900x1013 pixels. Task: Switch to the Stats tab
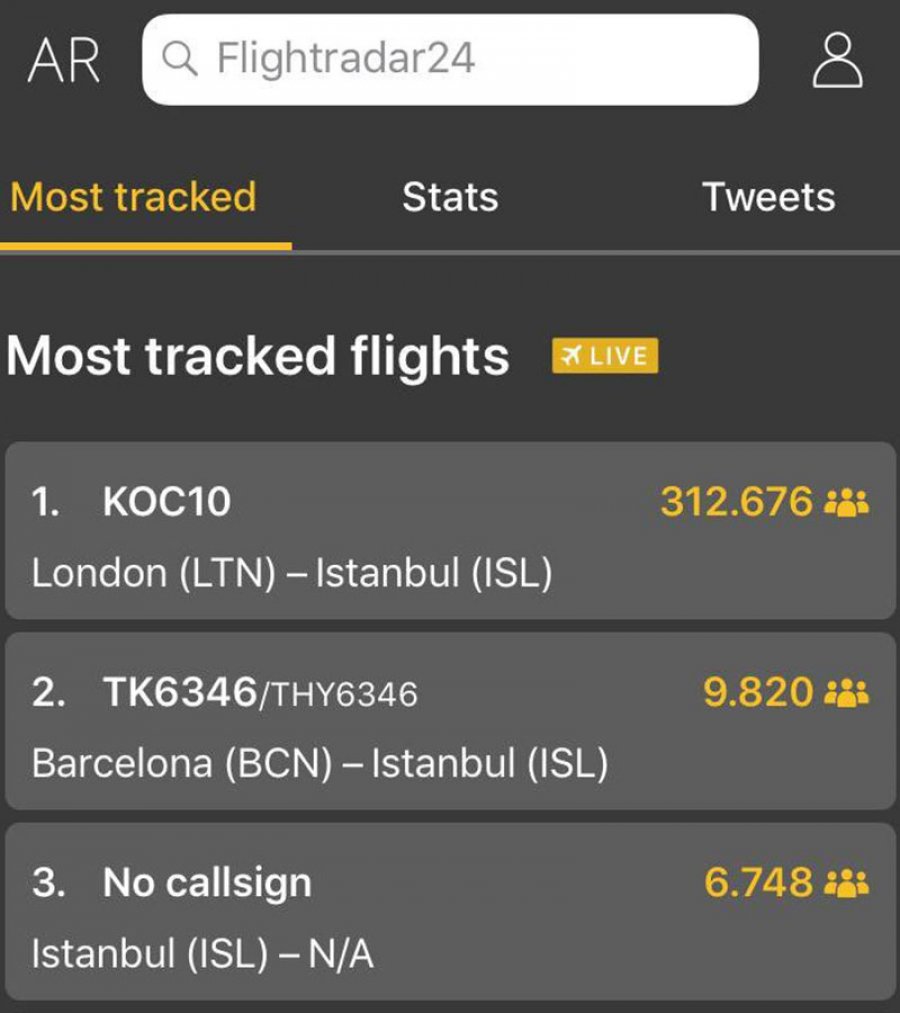point(450,197)
